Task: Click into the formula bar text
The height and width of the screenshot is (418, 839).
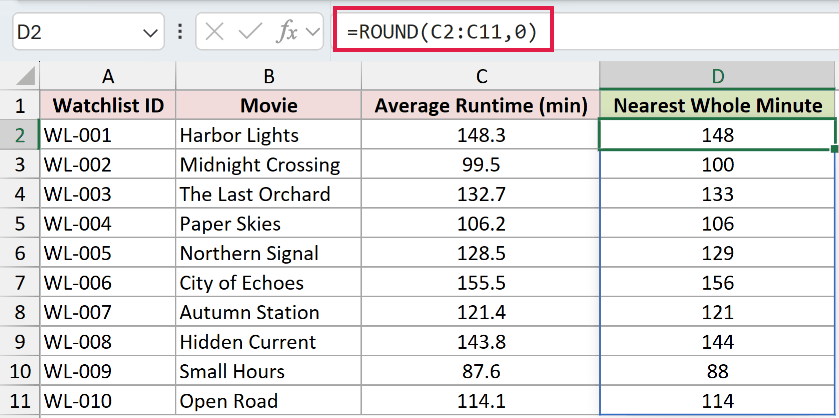Action: click(x=443, y=32)
